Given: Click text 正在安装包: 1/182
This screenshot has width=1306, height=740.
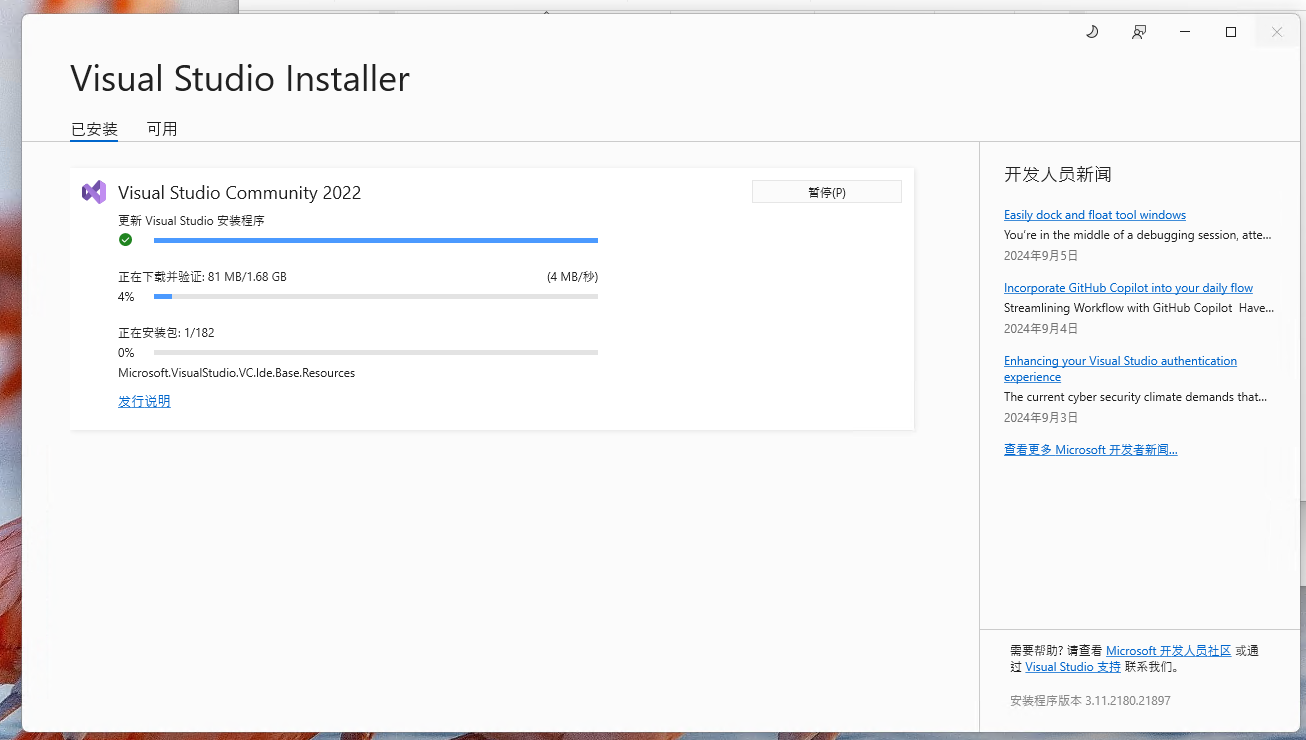Looking at the screenshot, I should pos(166,333).
